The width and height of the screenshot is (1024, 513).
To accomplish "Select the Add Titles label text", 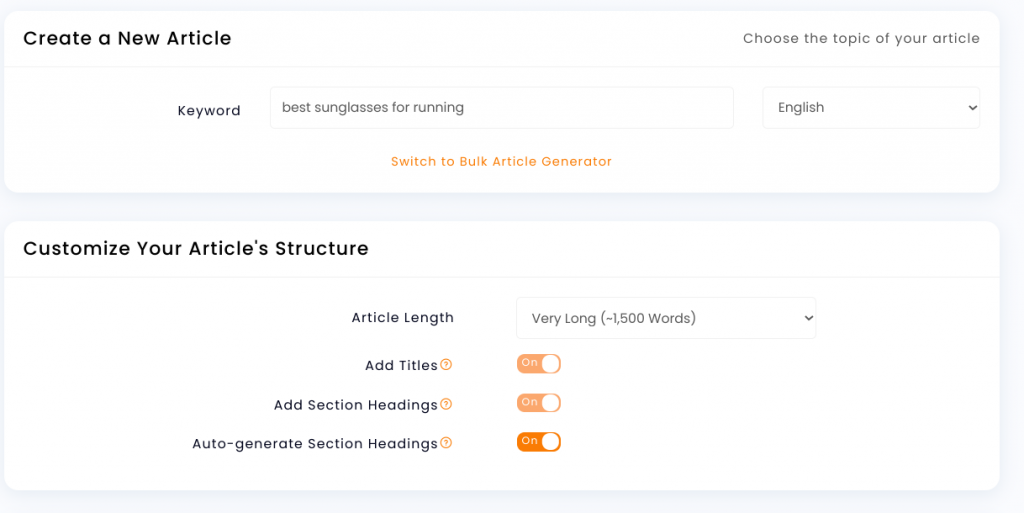I will point(401,365).
